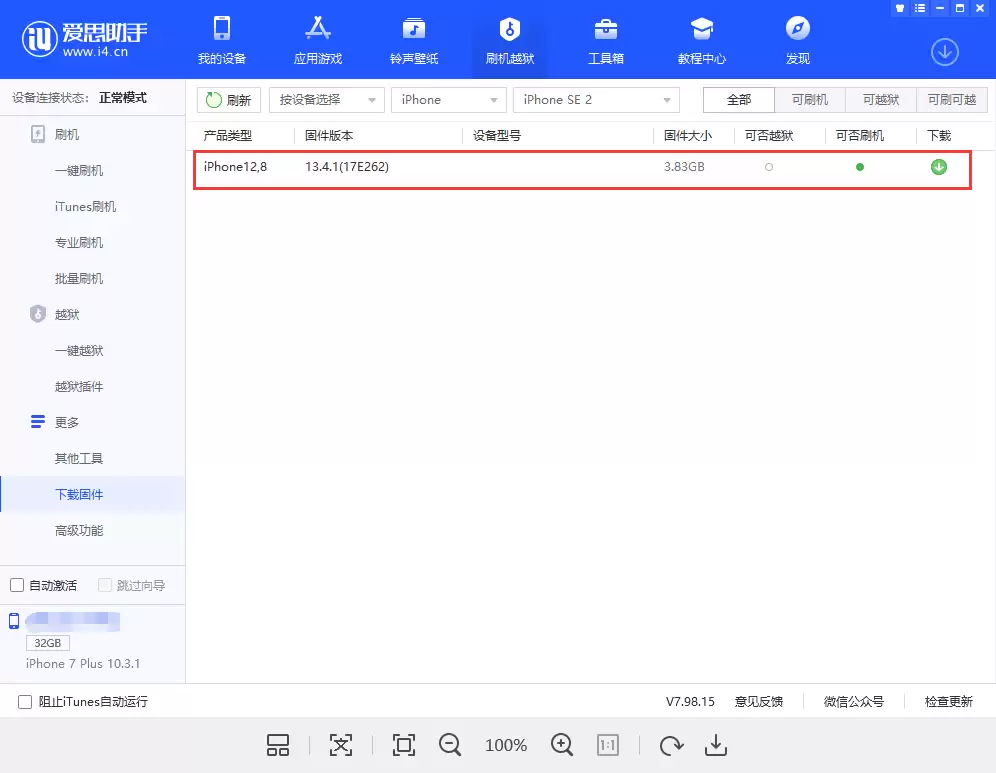996x773 pixels.
Task: Open the iPhone device type dropdown
Action: click(448, 100)
